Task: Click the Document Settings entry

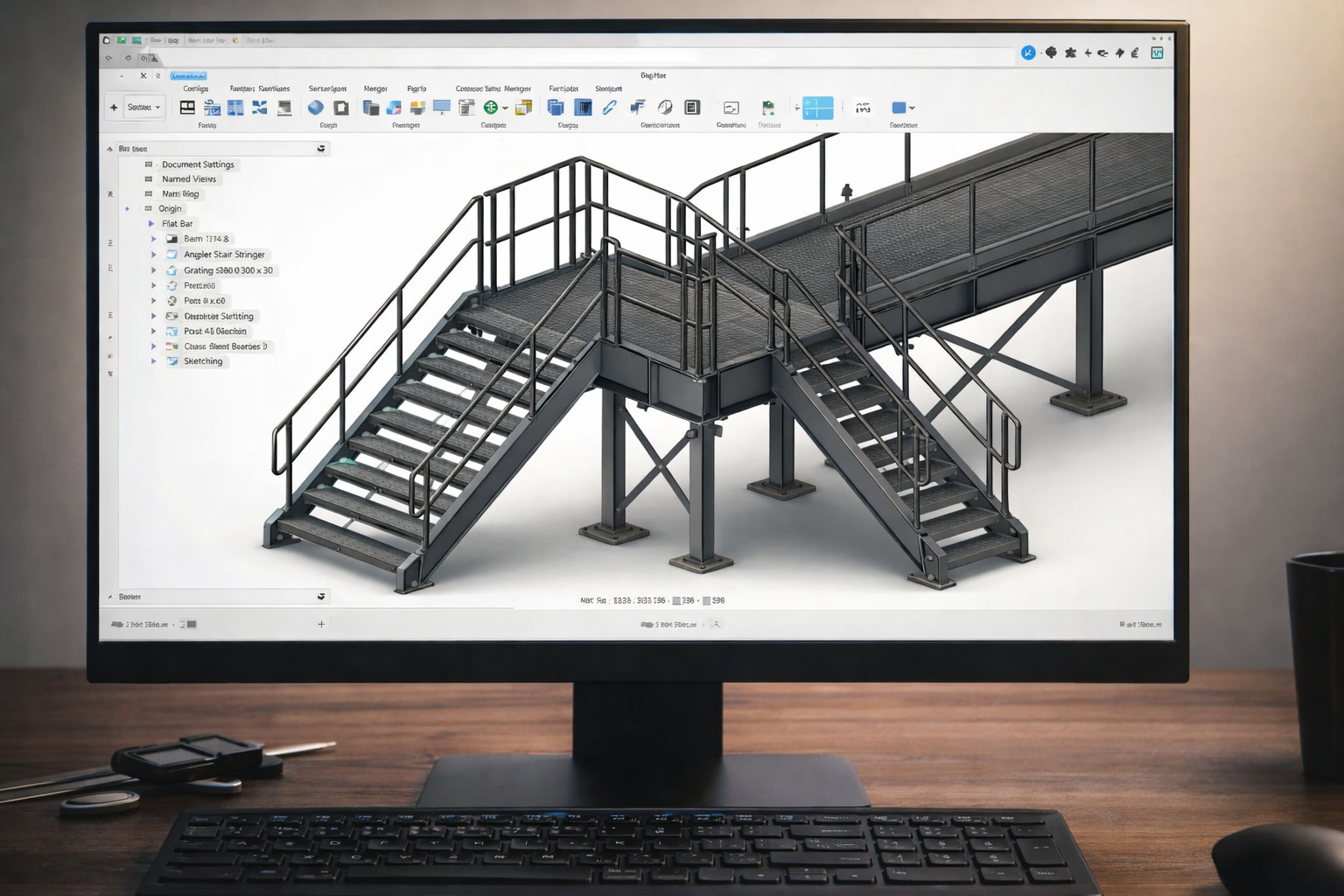Action: coord(199,164)
